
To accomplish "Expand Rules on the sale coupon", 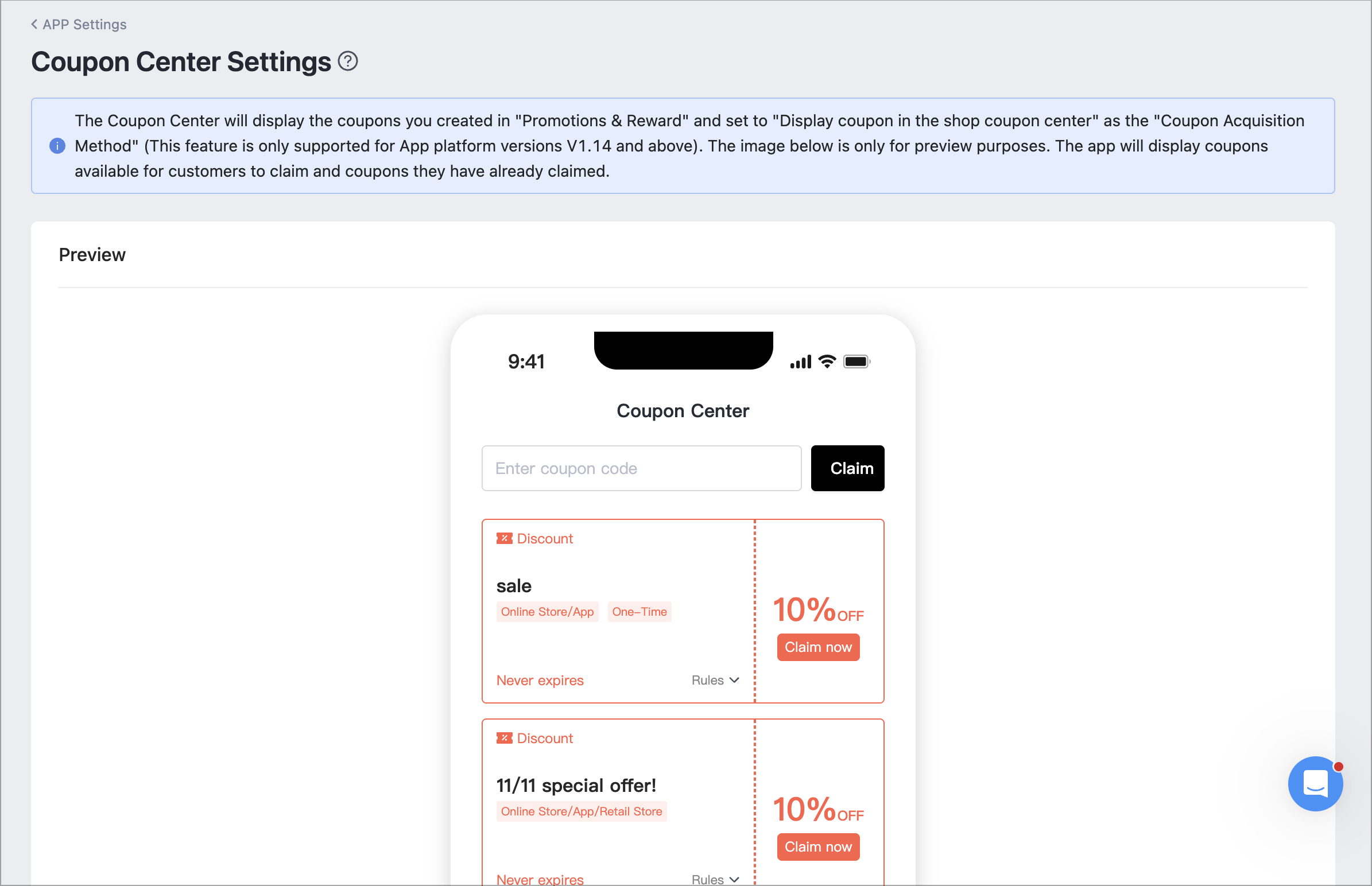I will click(x=715, y=680).
